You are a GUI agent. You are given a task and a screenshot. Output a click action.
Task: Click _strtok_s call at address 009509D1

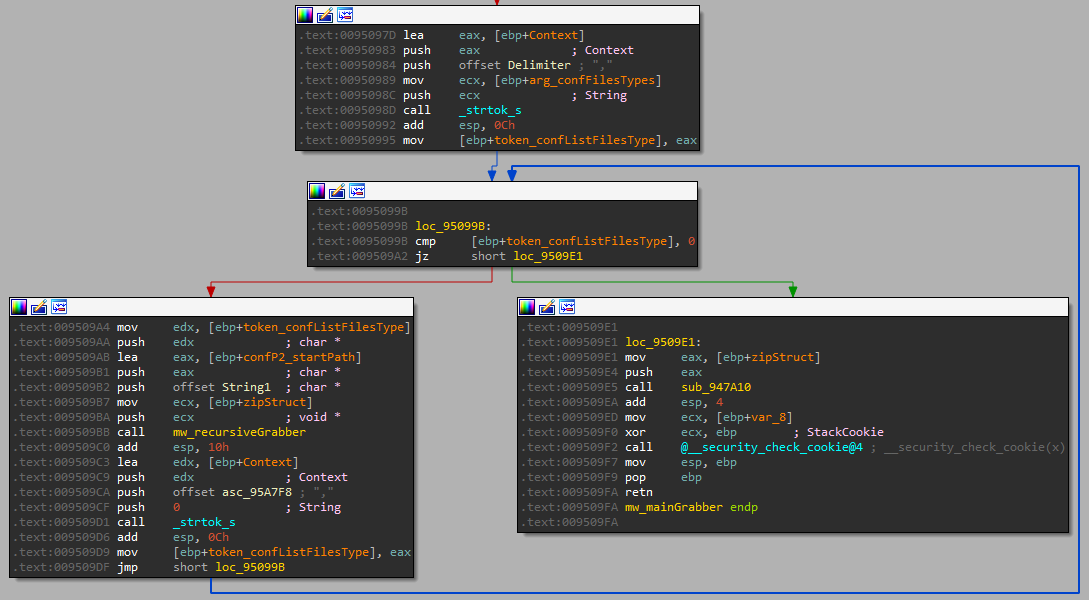[204, 522]
